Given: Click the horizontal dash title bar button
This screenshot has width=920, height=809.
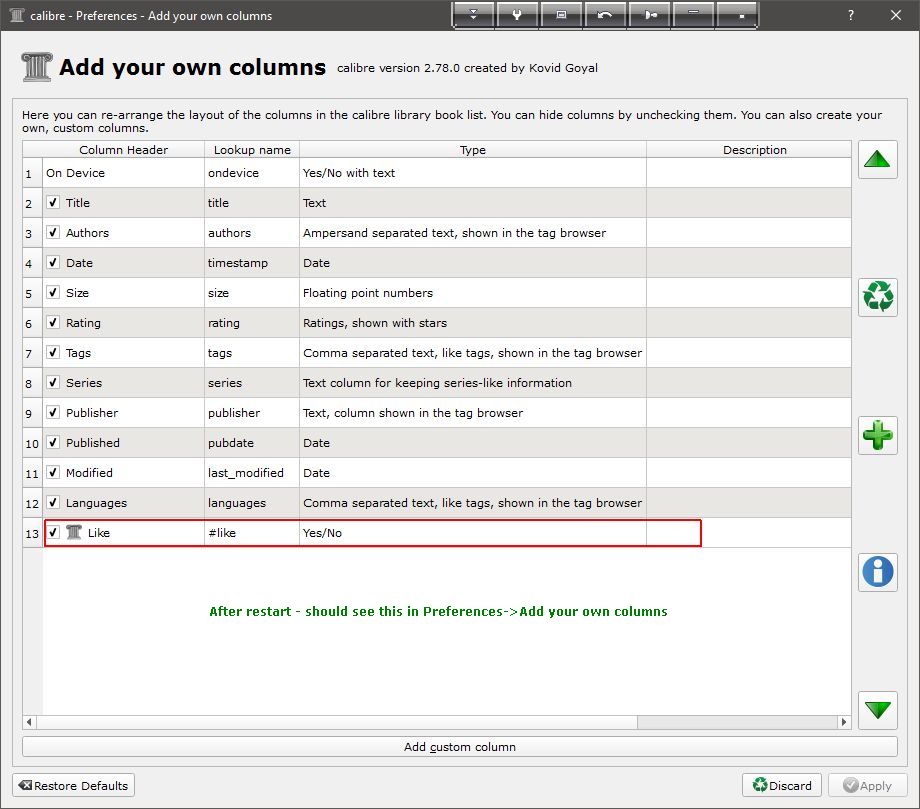Looking at the screenshot, I should (x=694, y=15).
